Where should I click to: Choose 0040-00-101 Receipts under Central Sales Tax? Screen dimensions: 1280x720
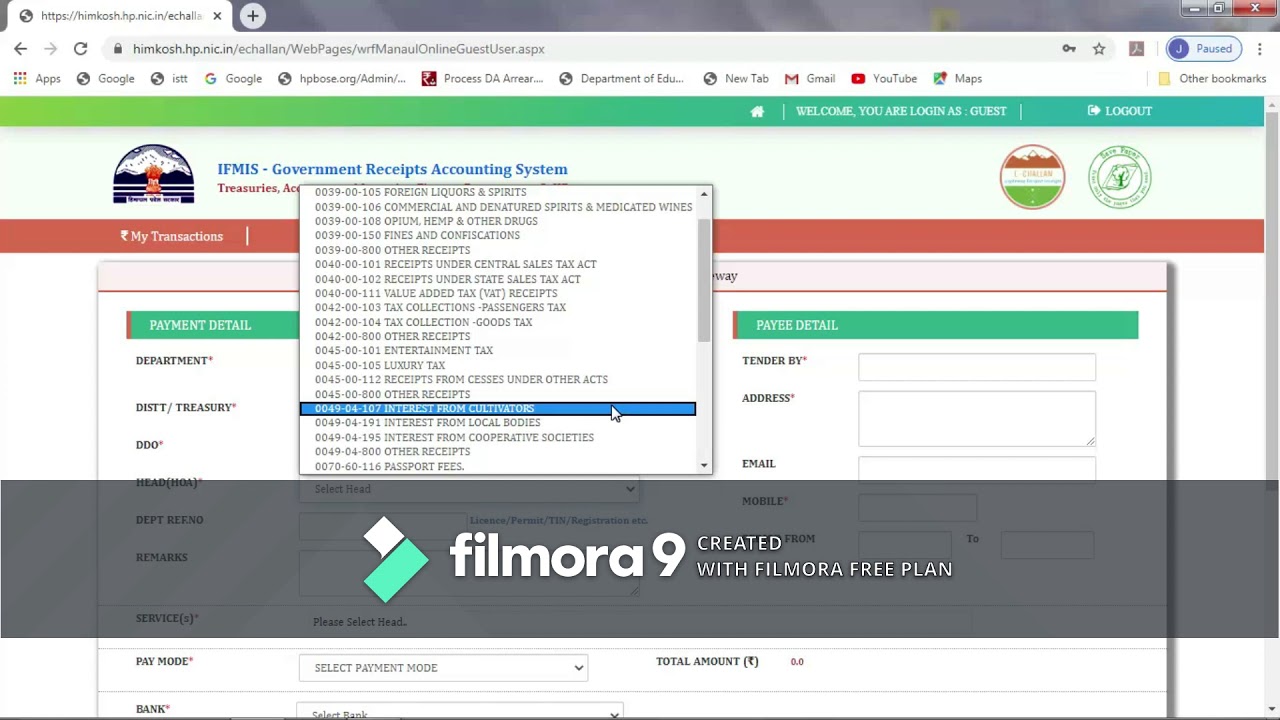498,264
